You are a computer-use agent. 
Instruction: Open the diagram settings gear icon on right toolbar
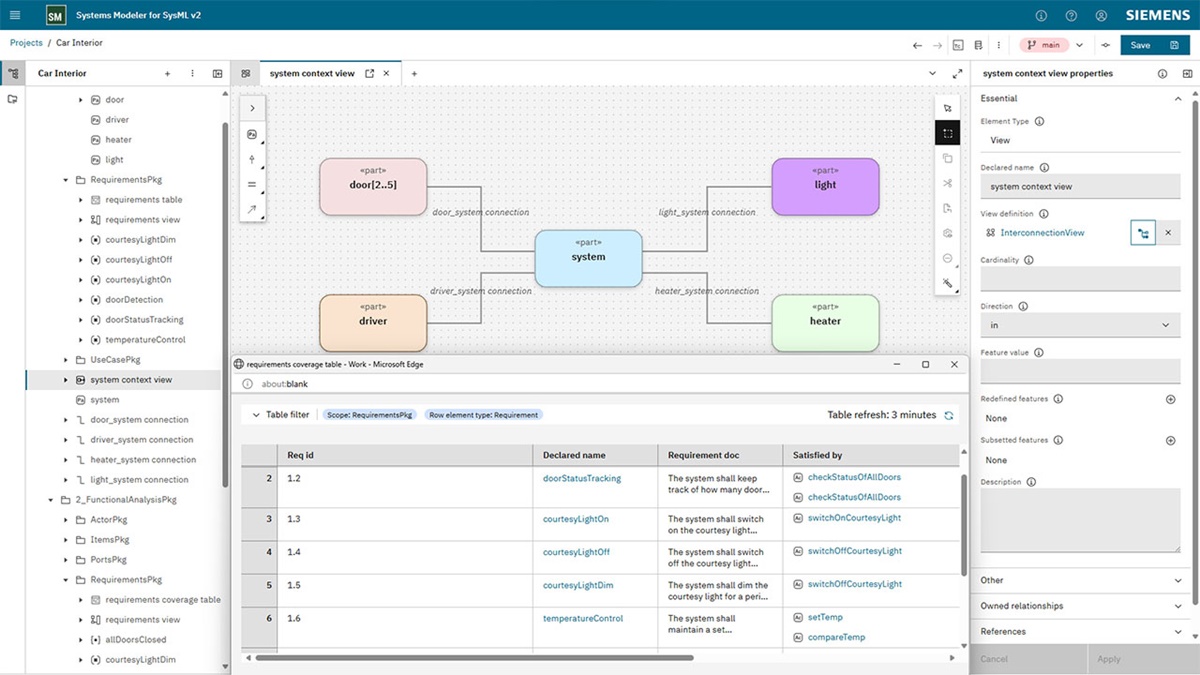pos(947,232)
